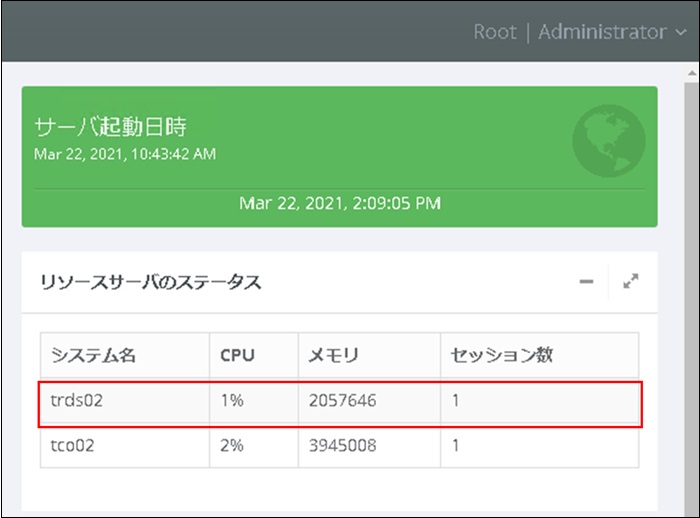Click the システム名 column header
Image resolution: width=700 pixels, height=518 pixels.
click(93, 355)
